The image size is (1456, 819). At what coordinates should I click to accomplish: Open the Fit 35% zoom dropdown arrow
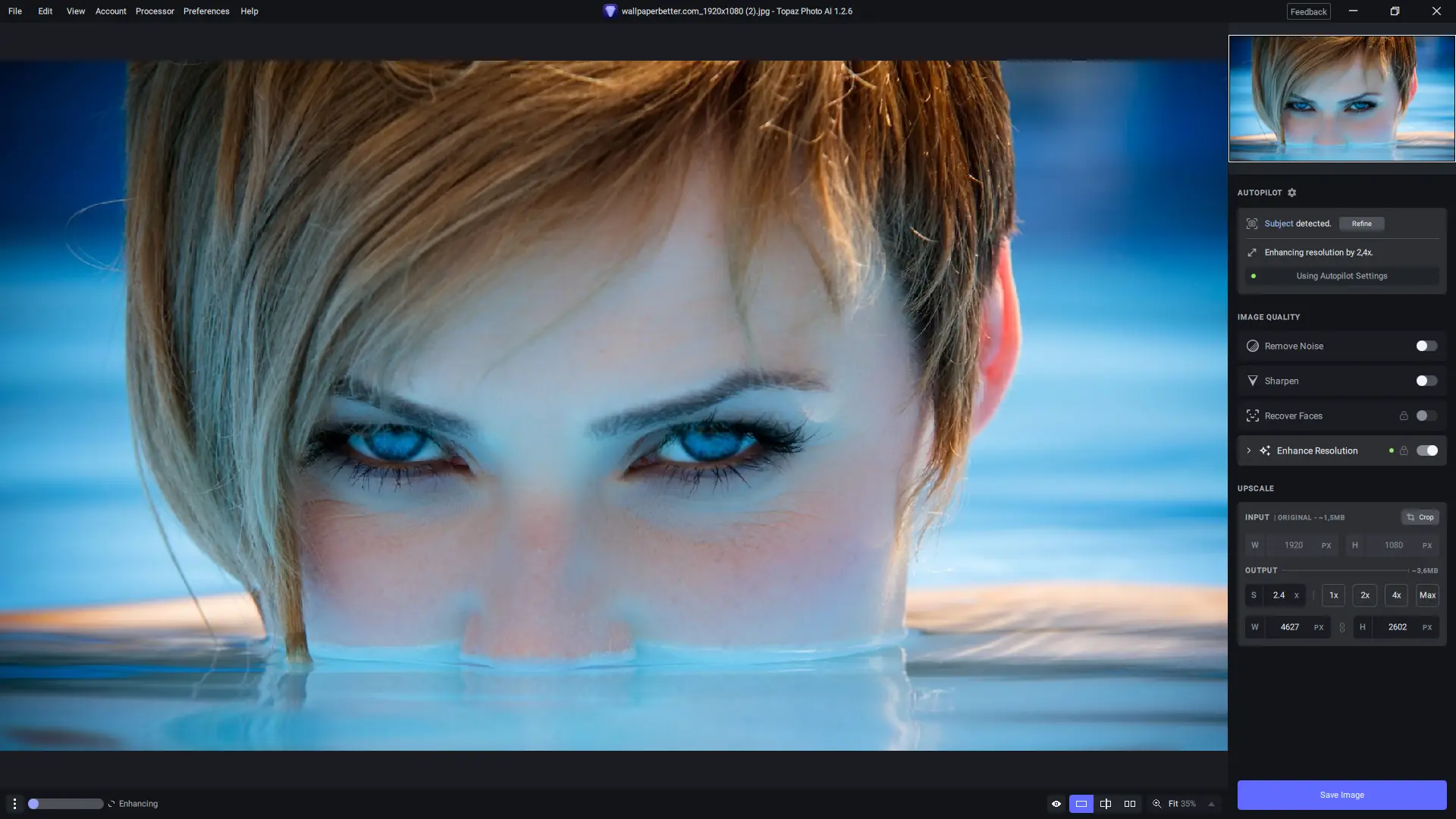(1211, 804)
